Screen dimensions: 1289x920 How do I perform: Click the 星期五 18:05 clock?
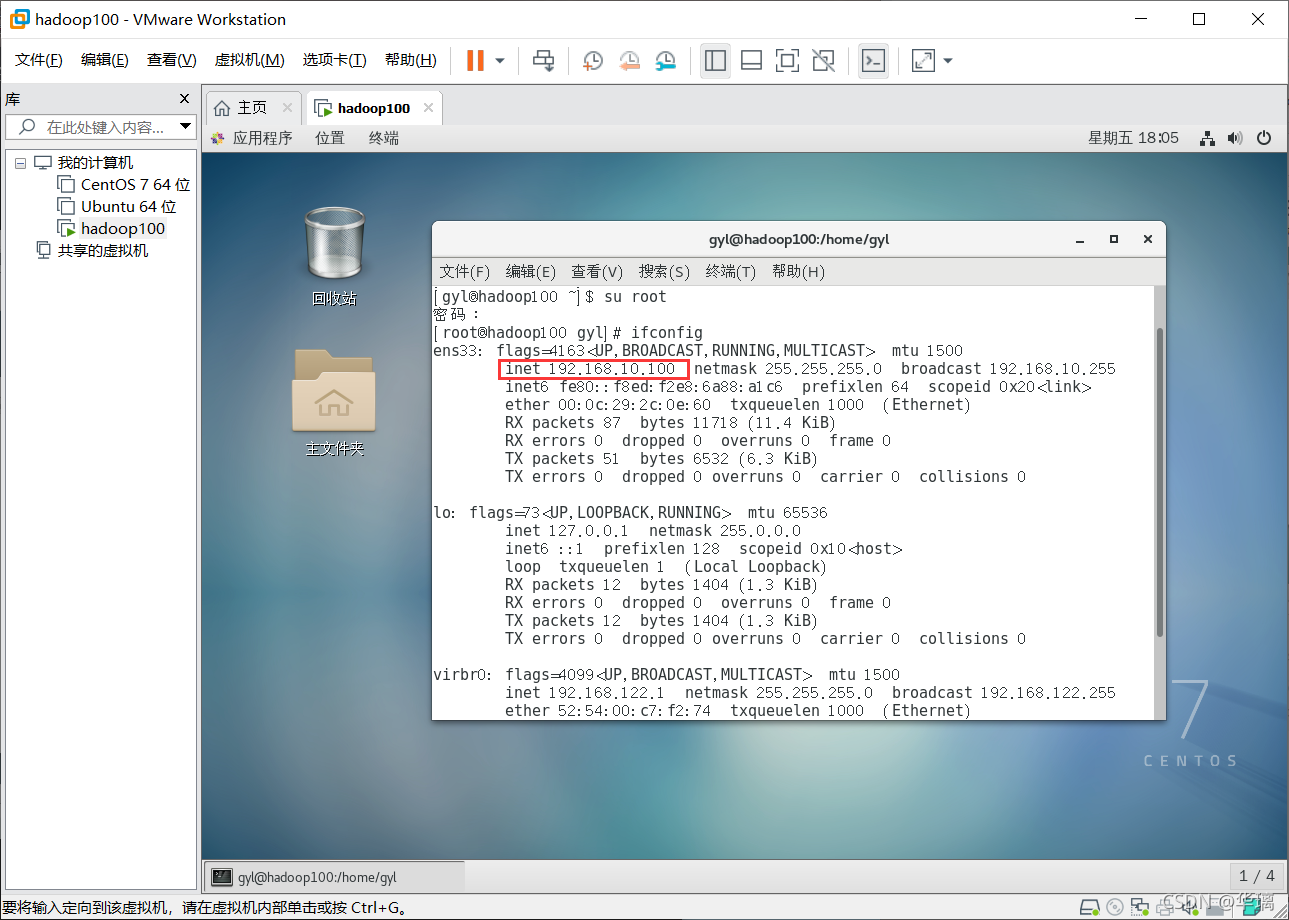(x=1133, y=138)
